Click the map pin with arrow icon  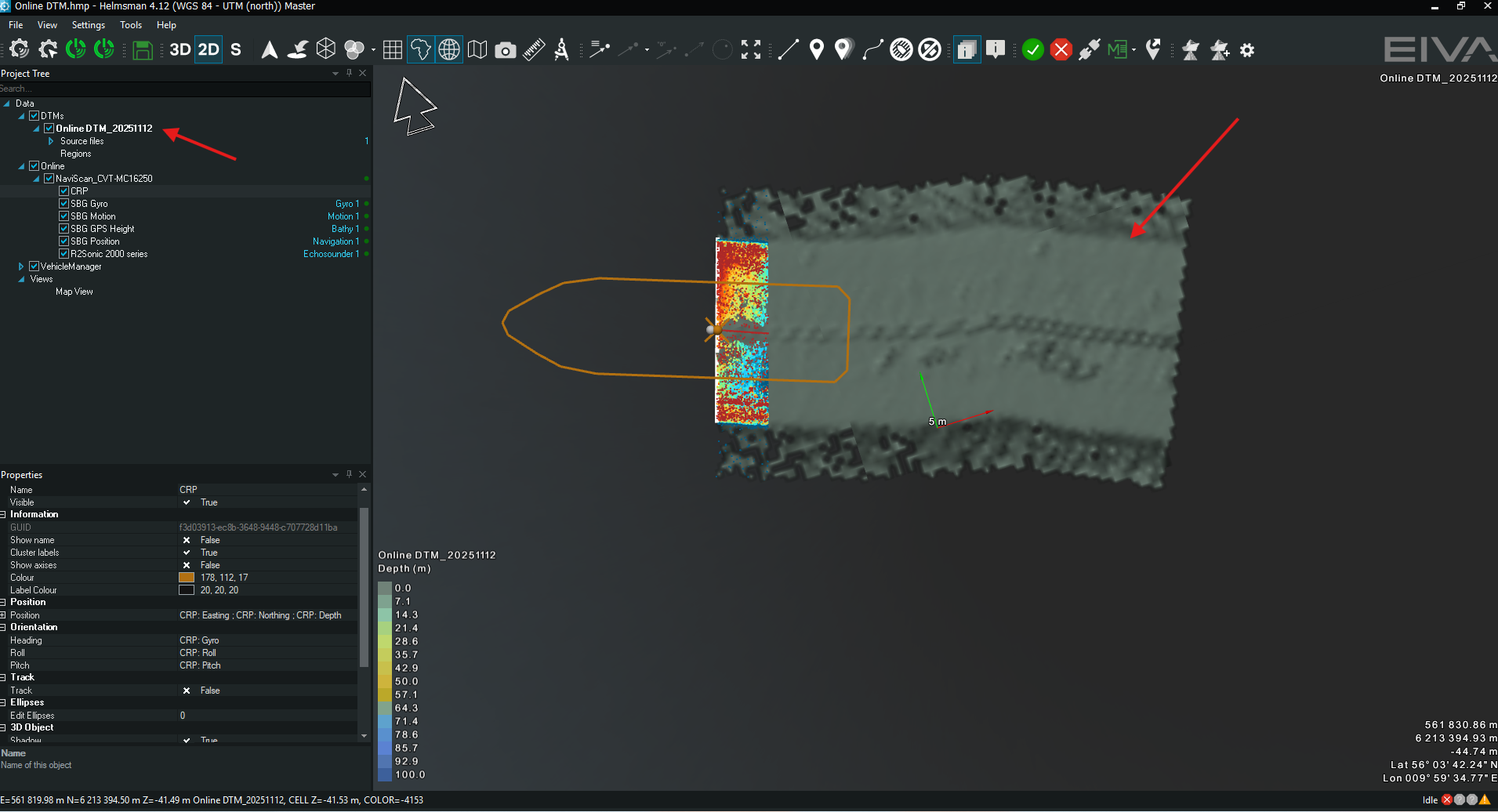pos(1153,50)
